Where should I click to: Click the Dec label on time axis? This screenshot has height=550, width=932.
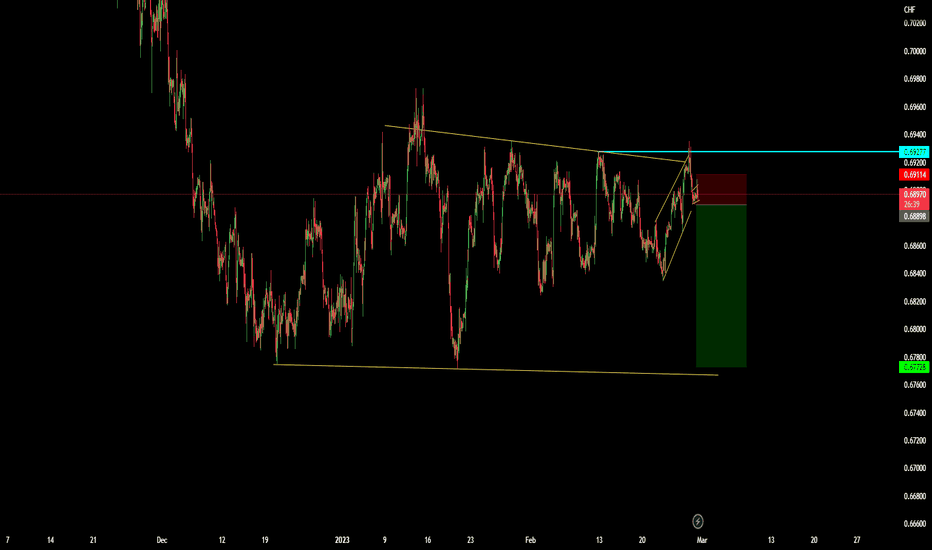point(162,540)
